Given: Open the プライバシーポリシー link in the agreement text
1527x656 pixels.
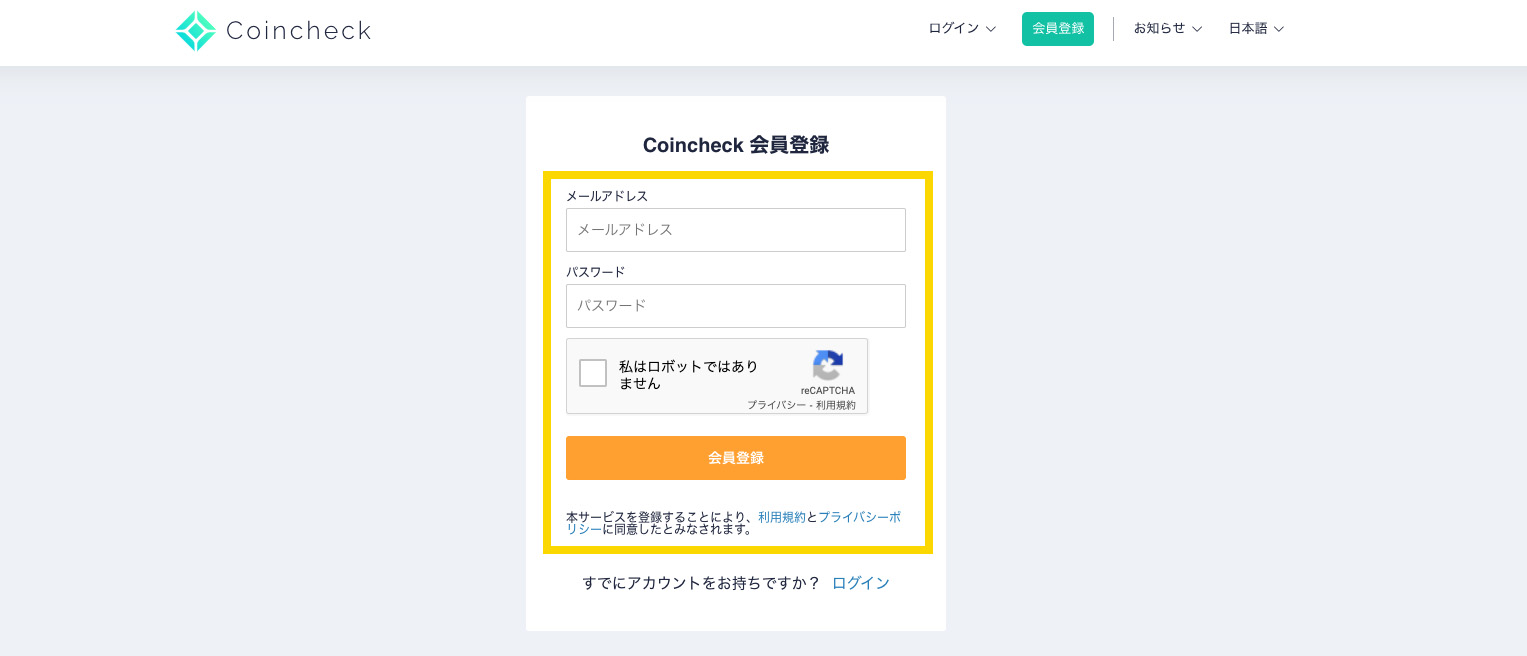Looking at the screenshot, I should pyautogui.click(x=734, y=523).
